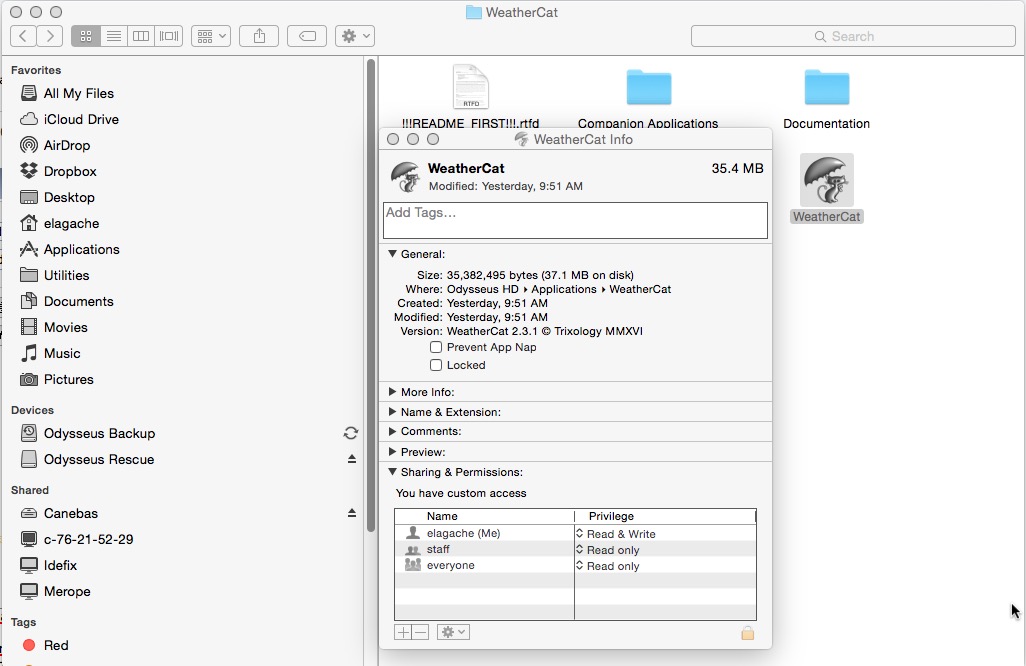
Task: Select Odysseus Rescue device
Action: point(99,459)
